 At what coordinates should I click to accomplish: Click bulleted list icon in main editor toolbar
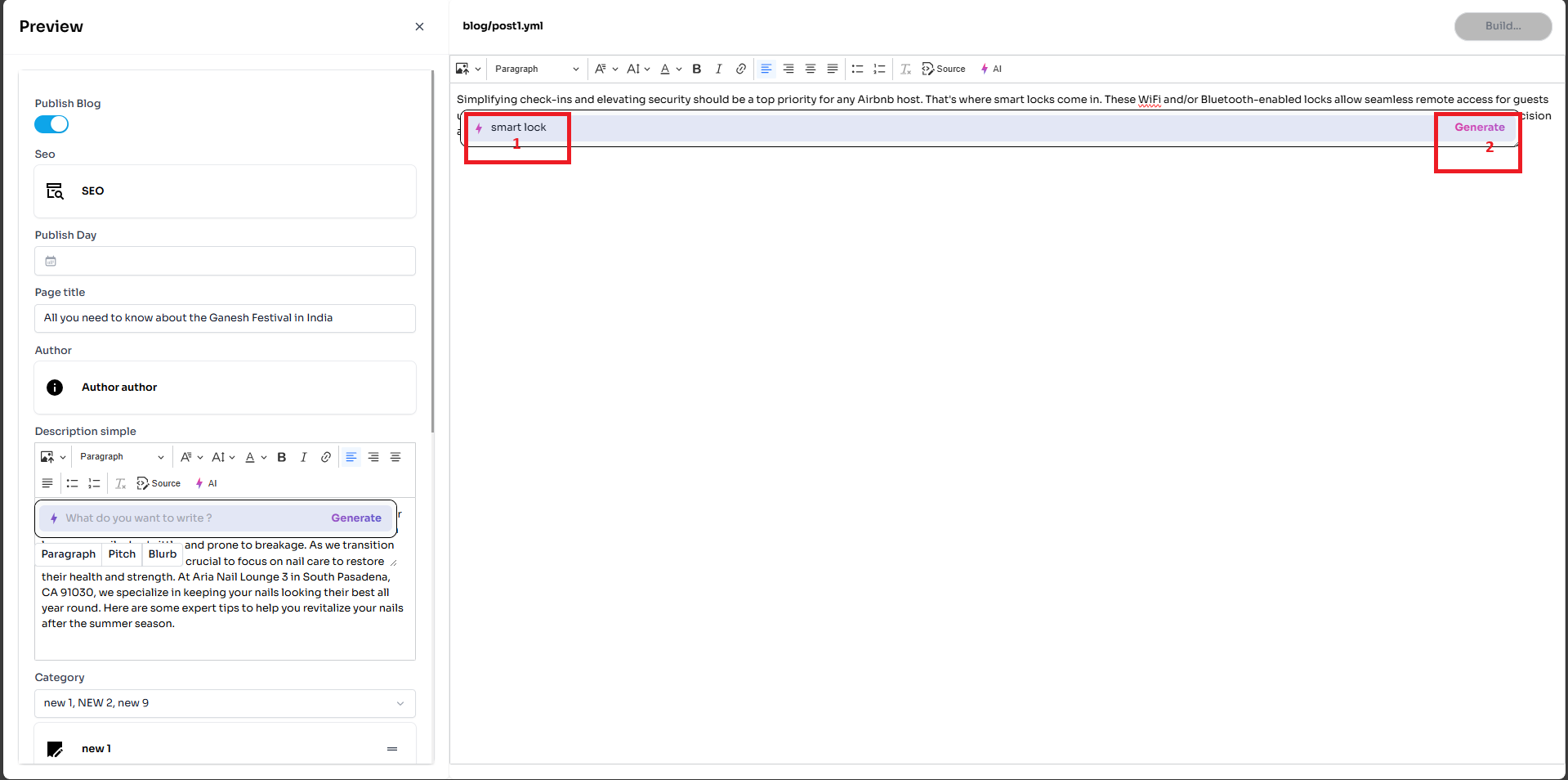pos(857,69)
